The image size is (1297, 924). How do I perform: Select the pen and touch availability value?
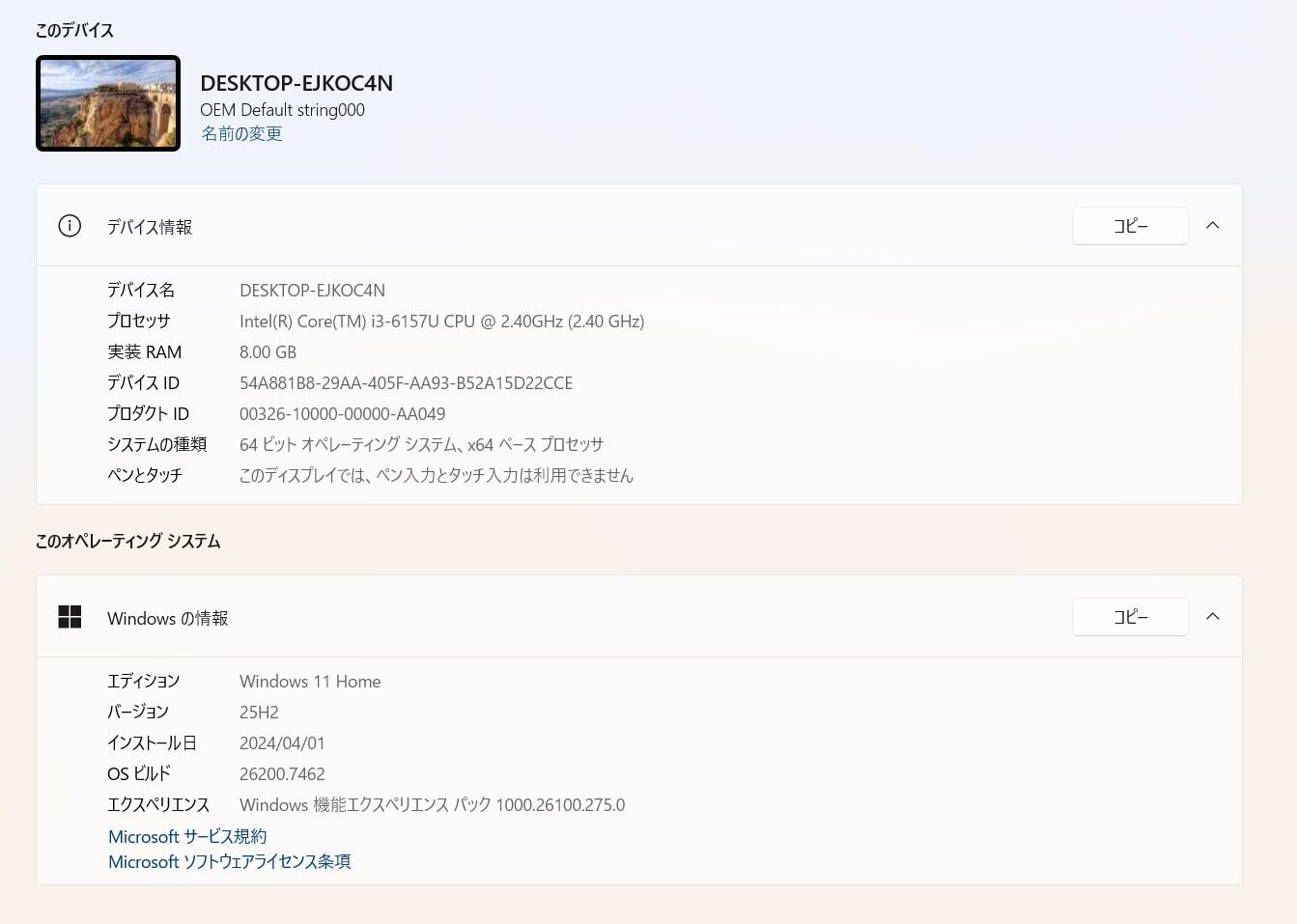(437, 476)
